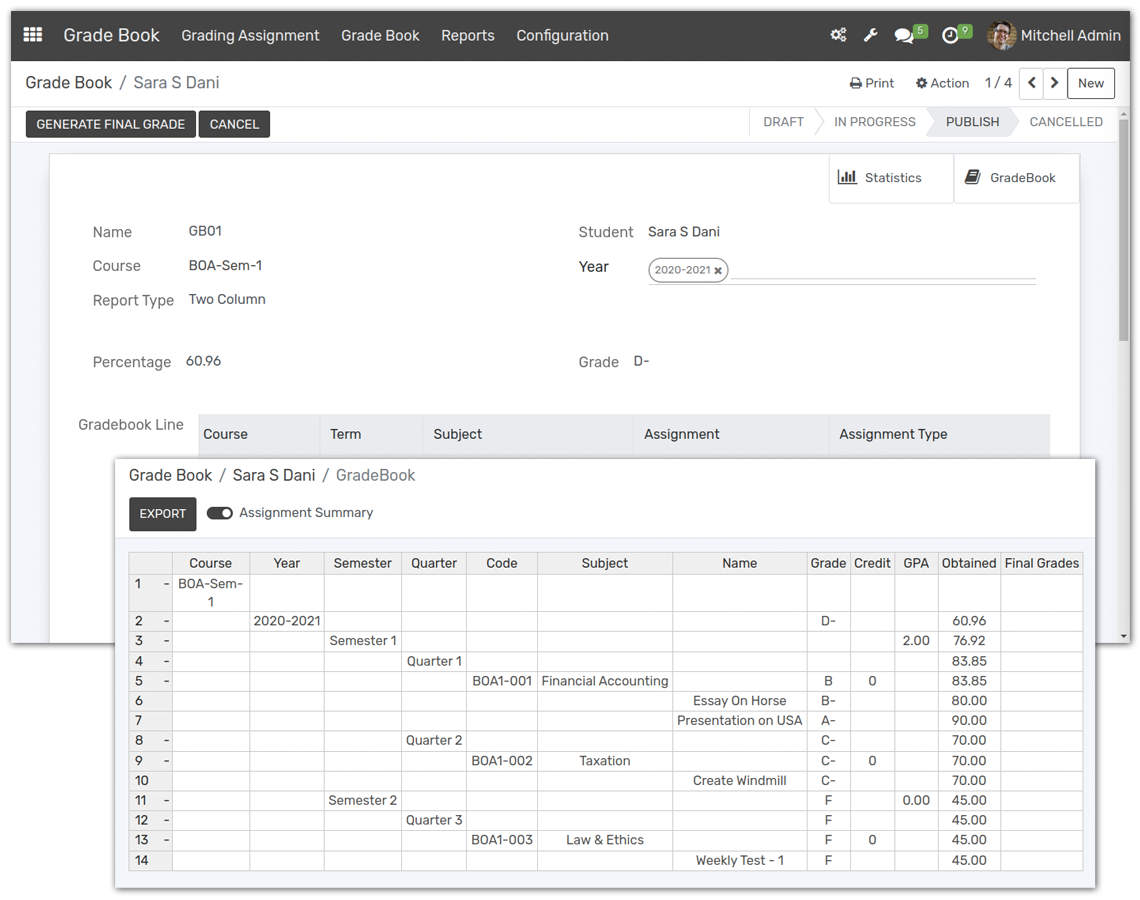
Task: Open activities via the clock icon
Action: pos(949,34)
